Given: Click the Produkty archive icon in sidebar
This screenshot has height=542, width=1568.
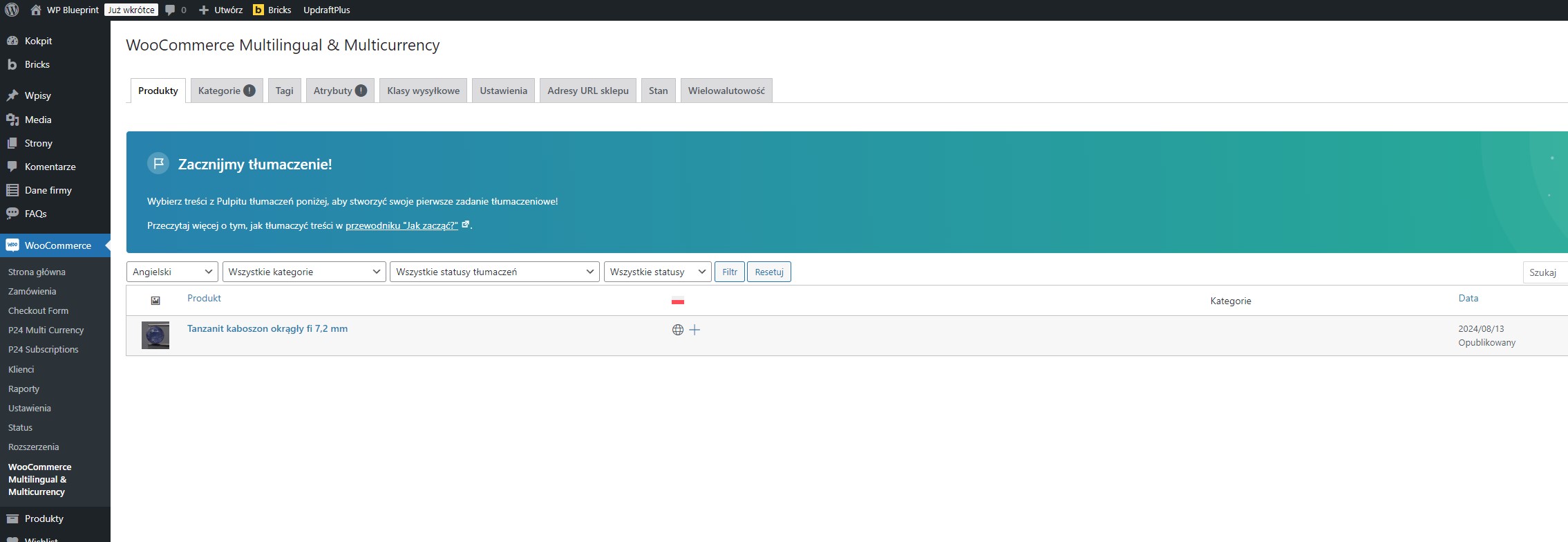Looking at the screenshot, I should click(12, 518).
